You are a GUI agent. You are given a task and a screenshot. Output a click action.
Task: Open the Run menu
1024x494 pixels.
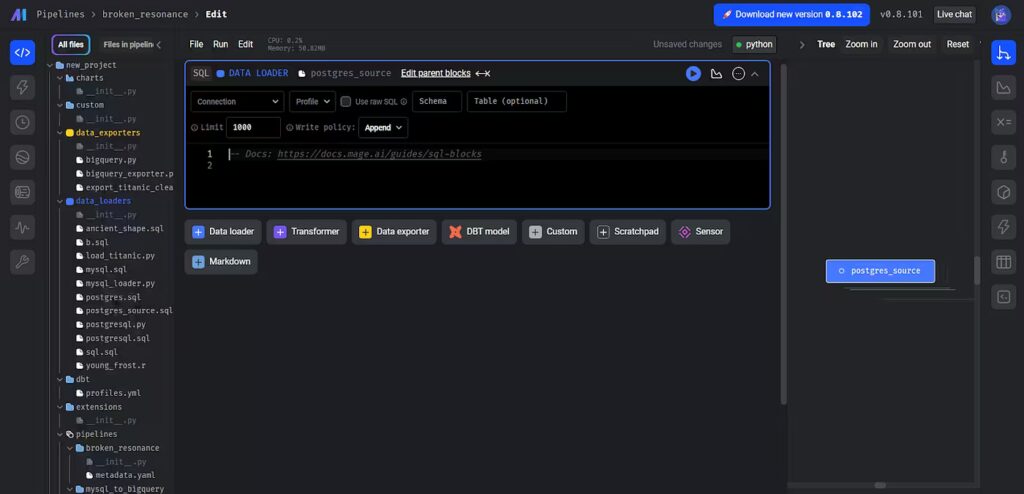[x=220, y=44]
